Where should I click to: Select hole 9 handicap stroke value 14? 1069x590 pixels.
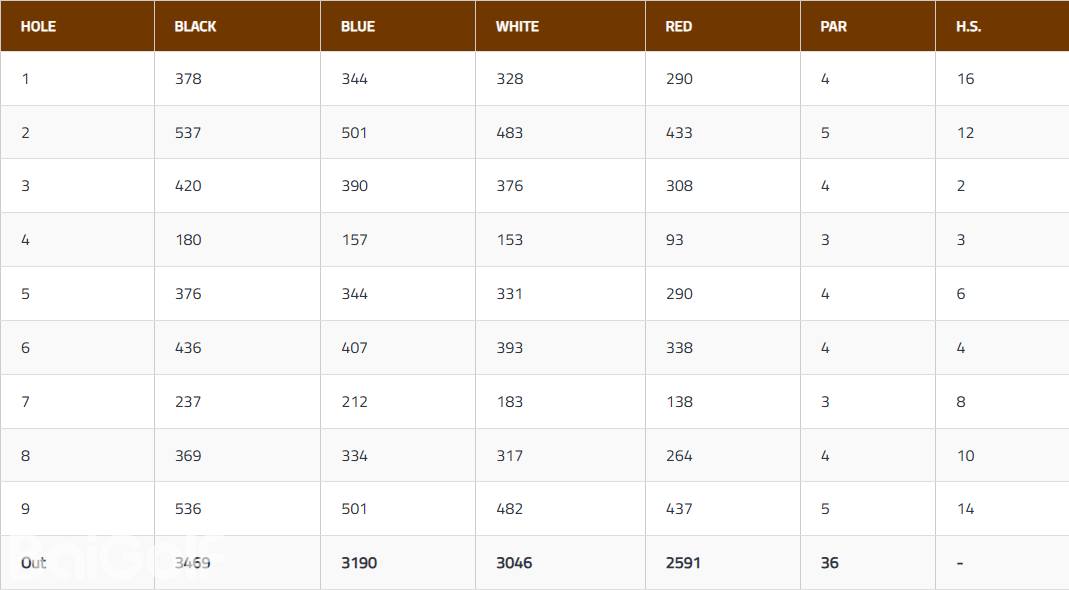click(x=965, y=509)
